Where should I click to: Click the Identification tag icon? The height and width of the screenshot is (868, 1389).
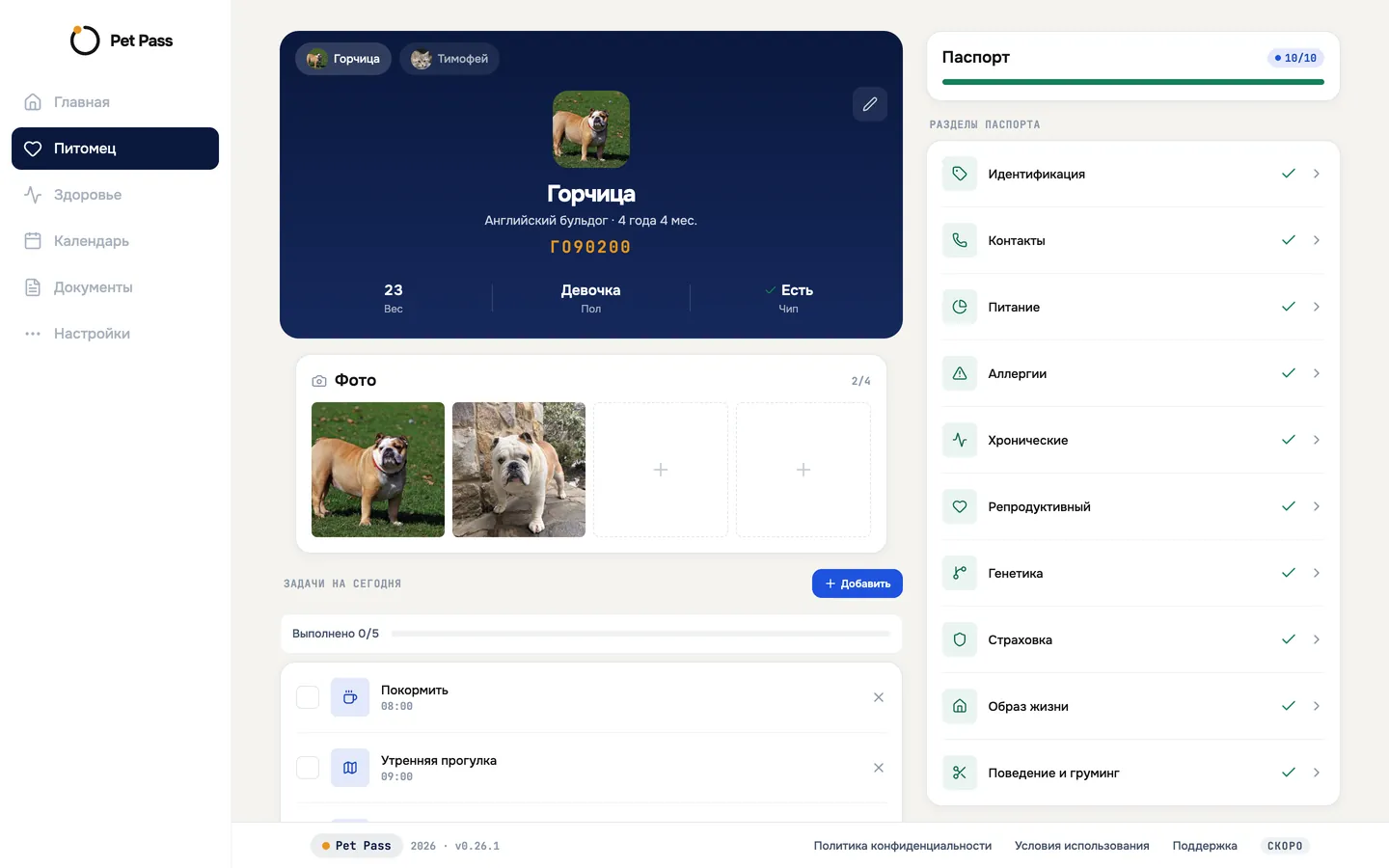point(960,174)
